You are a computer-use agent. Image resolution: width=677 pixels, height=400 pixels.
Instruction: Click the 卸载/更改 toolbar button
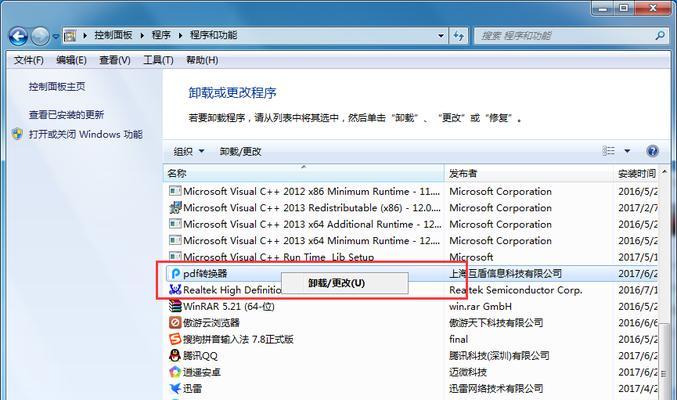[x=240, y=152]
